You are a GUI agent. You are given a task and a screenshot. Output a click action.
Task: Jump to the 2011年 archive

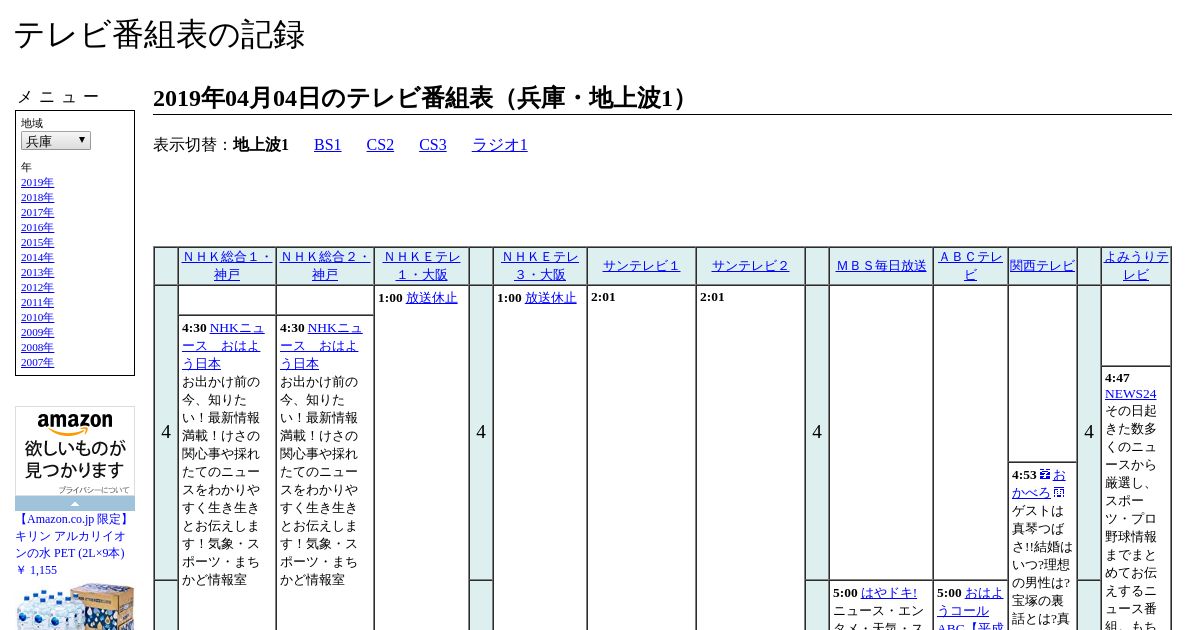pos(37,302)
